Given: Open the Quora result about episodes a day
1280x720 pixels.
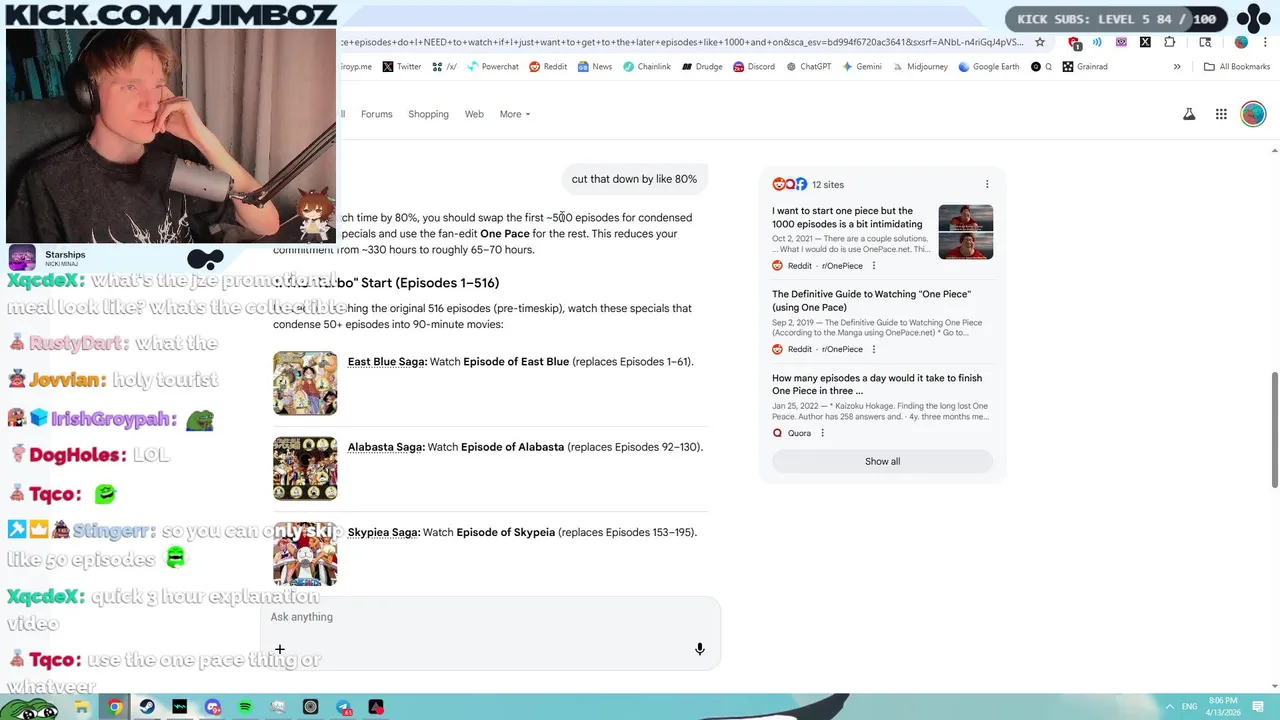Looking at the screenshot, I should [x=877, y=385].
